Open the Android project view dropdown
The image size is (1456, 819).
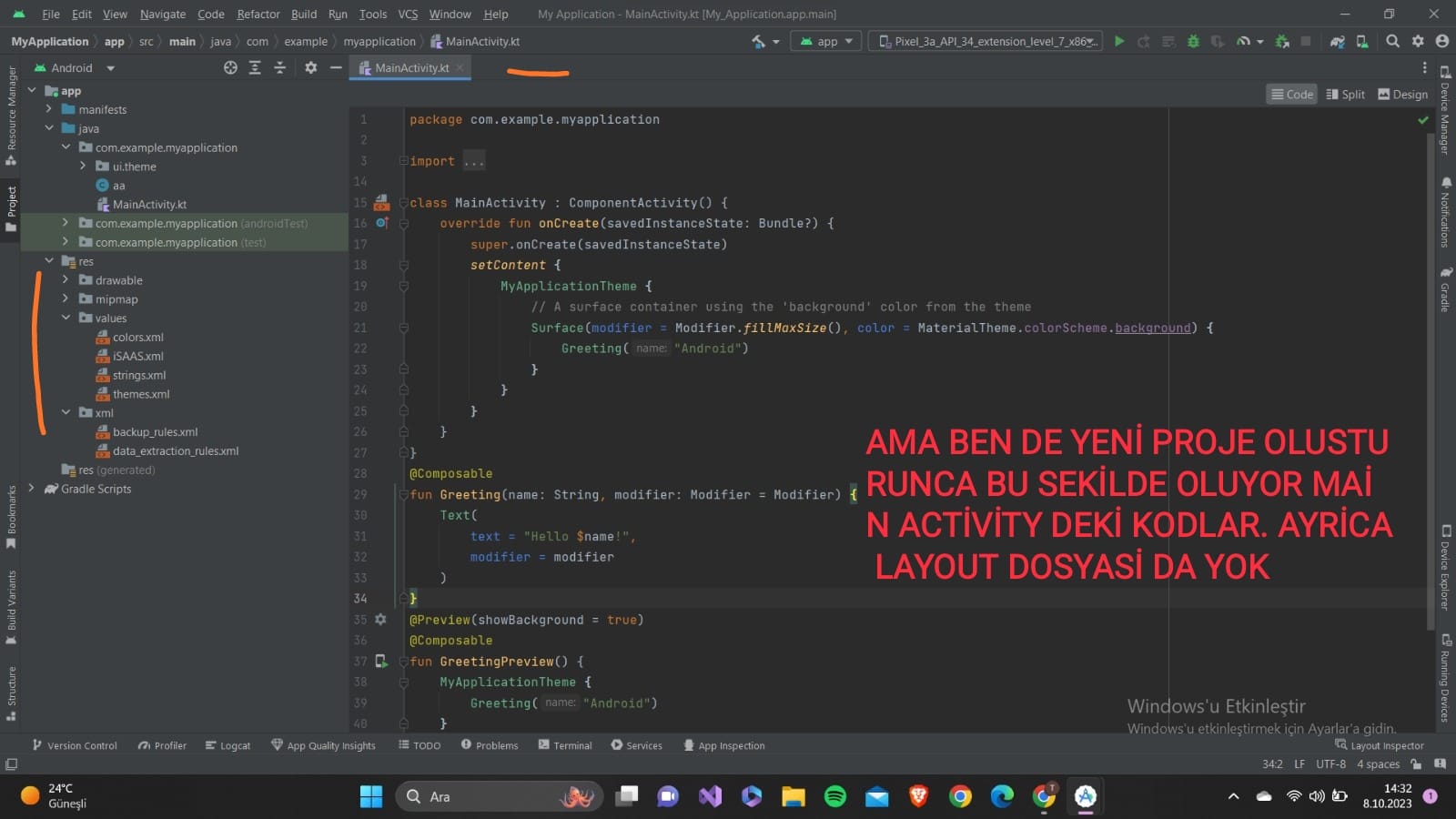click(75, 68)
